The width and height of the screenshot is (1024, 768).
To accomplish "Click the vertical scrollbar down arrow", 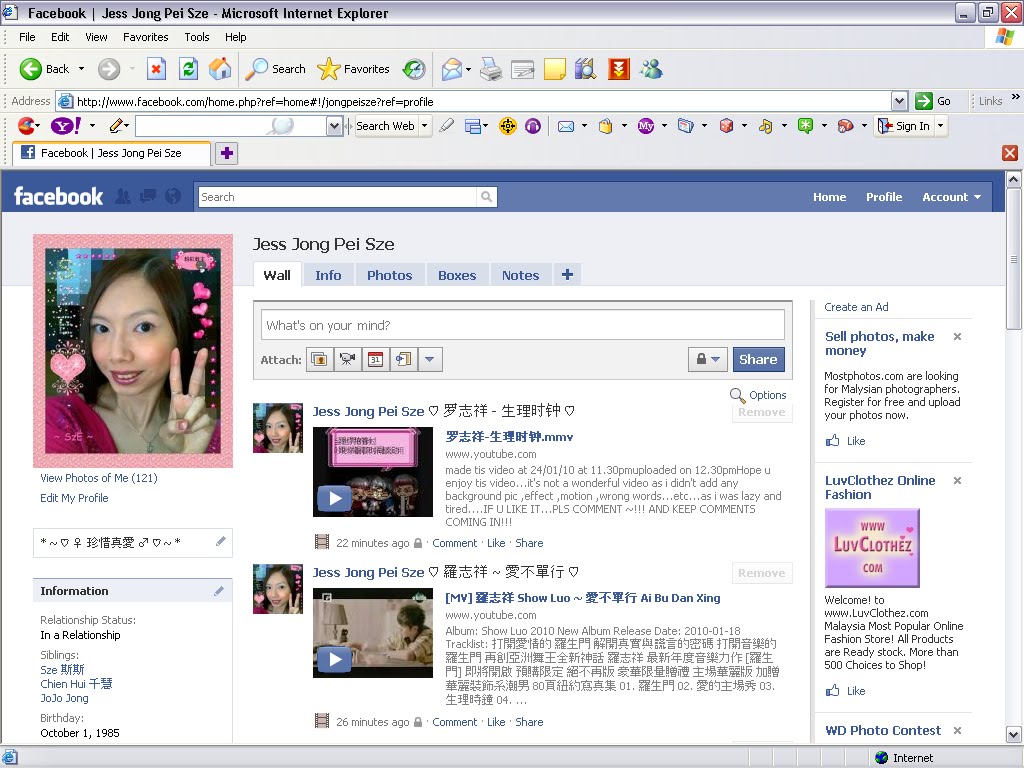I will (1014, 734).
